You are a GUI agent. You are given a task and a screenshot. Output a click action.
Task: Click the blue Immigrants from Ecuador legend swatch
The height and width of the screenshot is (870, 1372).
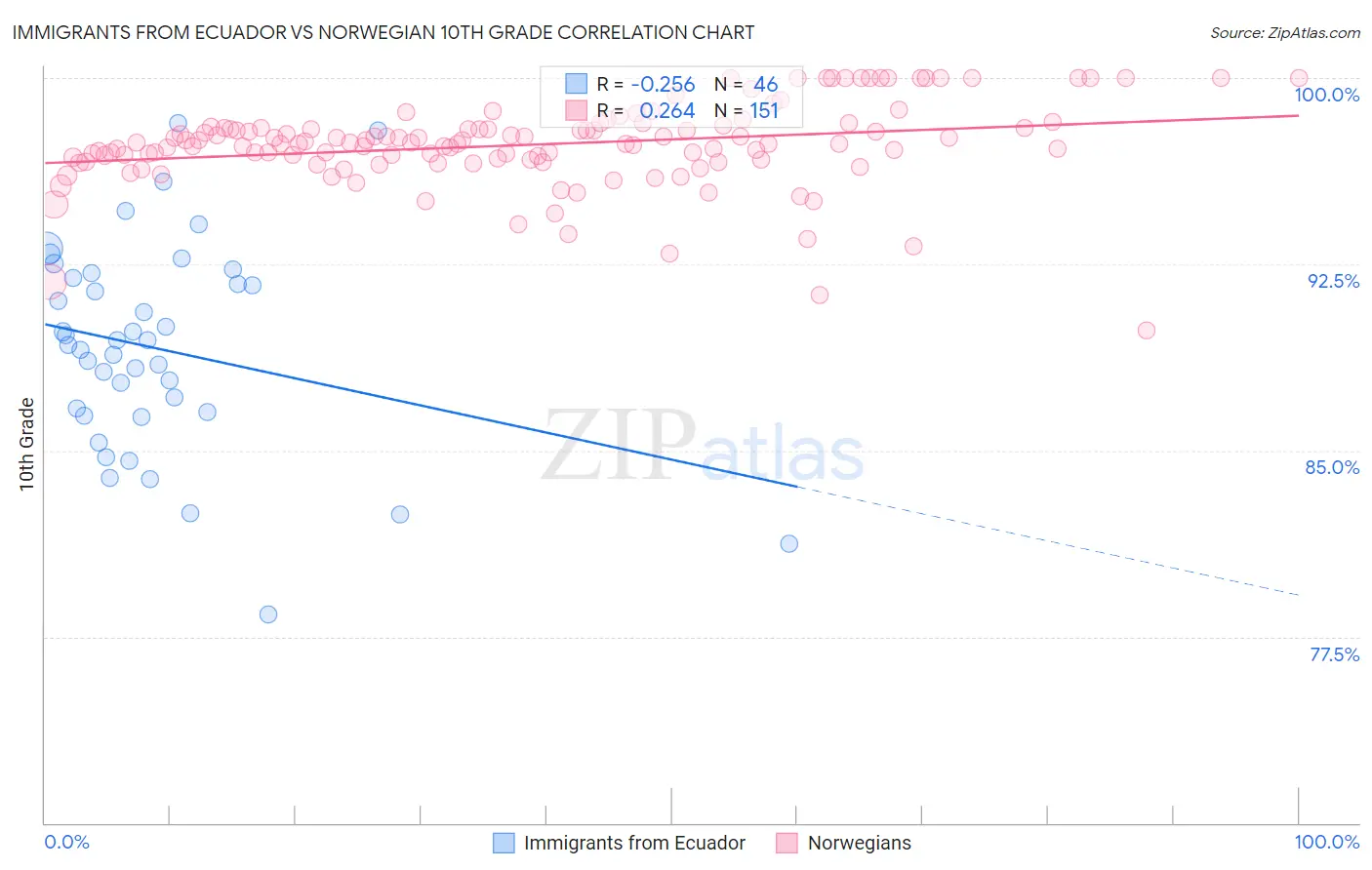click(504, 843)
